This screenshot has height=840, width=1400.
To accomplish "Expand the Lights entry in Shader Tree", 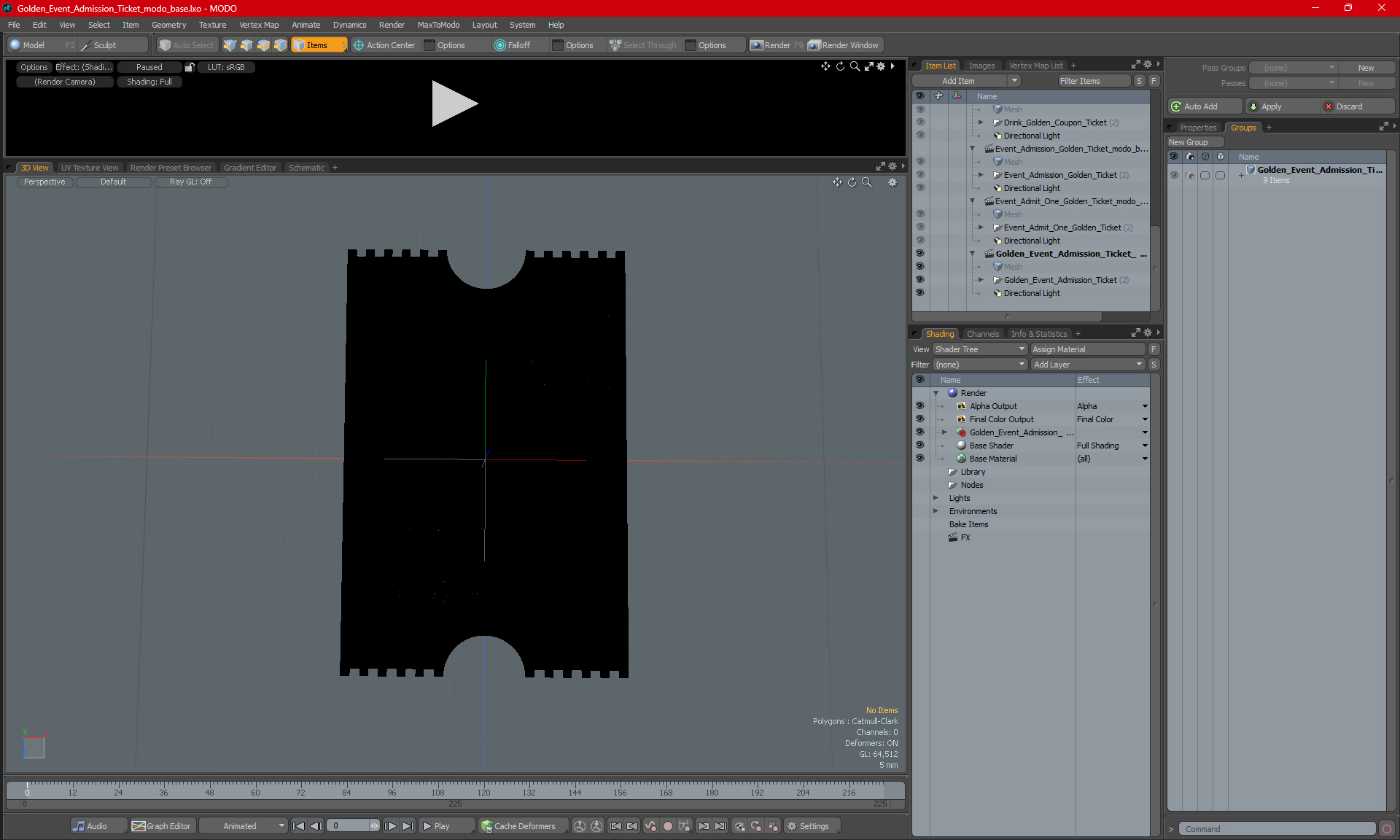I will pos(936,498).
